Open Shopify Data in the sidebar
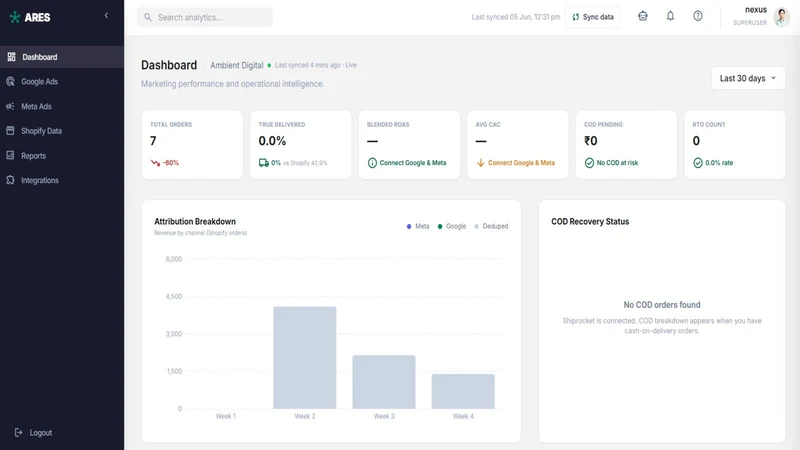Screen dimensions: 800x450 point(62,131)
